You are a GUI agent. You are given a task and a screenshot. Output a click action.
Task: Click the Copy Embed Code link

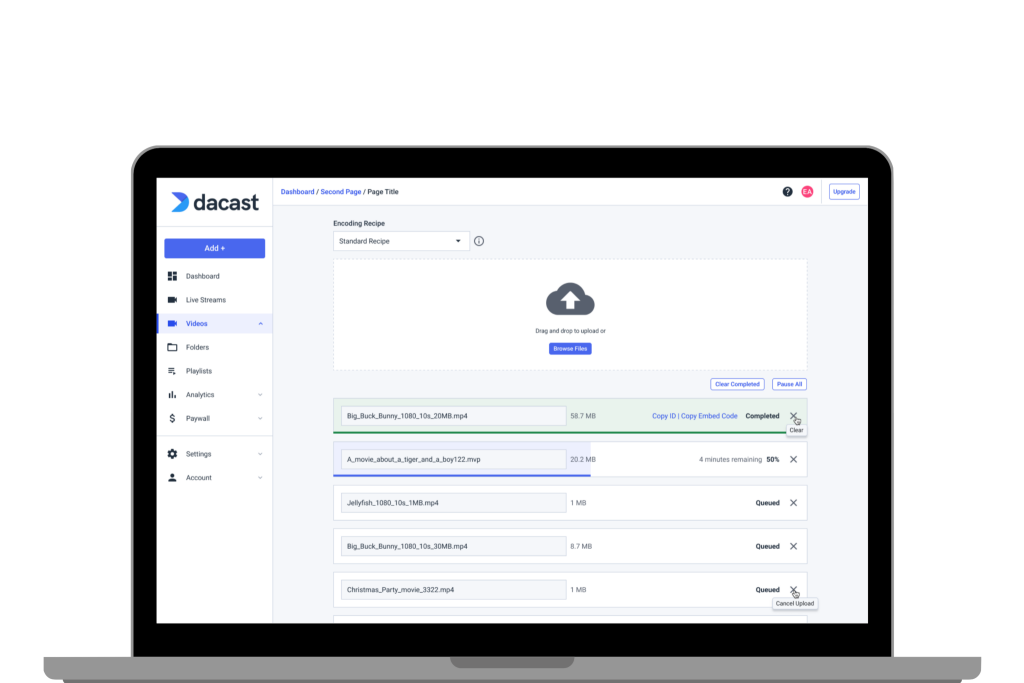(x=709, y=416)
